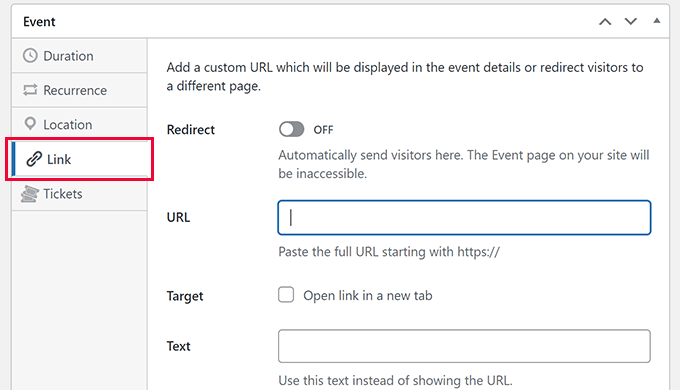Click the repeat arrows Recurrence icon
Screen dimensions: 680x390
(30, 90)
